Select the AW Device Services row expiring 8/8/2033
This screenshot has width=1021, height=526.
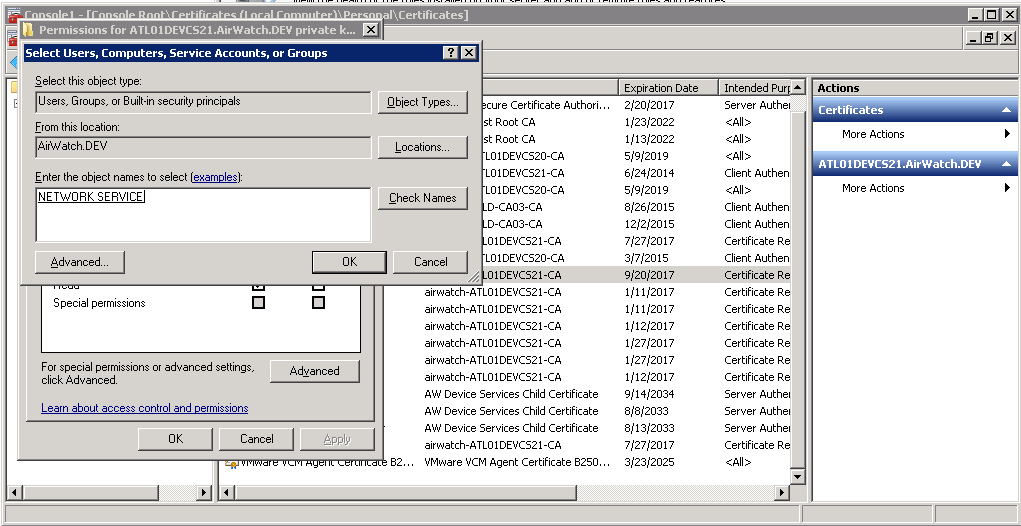click(587, 411)
